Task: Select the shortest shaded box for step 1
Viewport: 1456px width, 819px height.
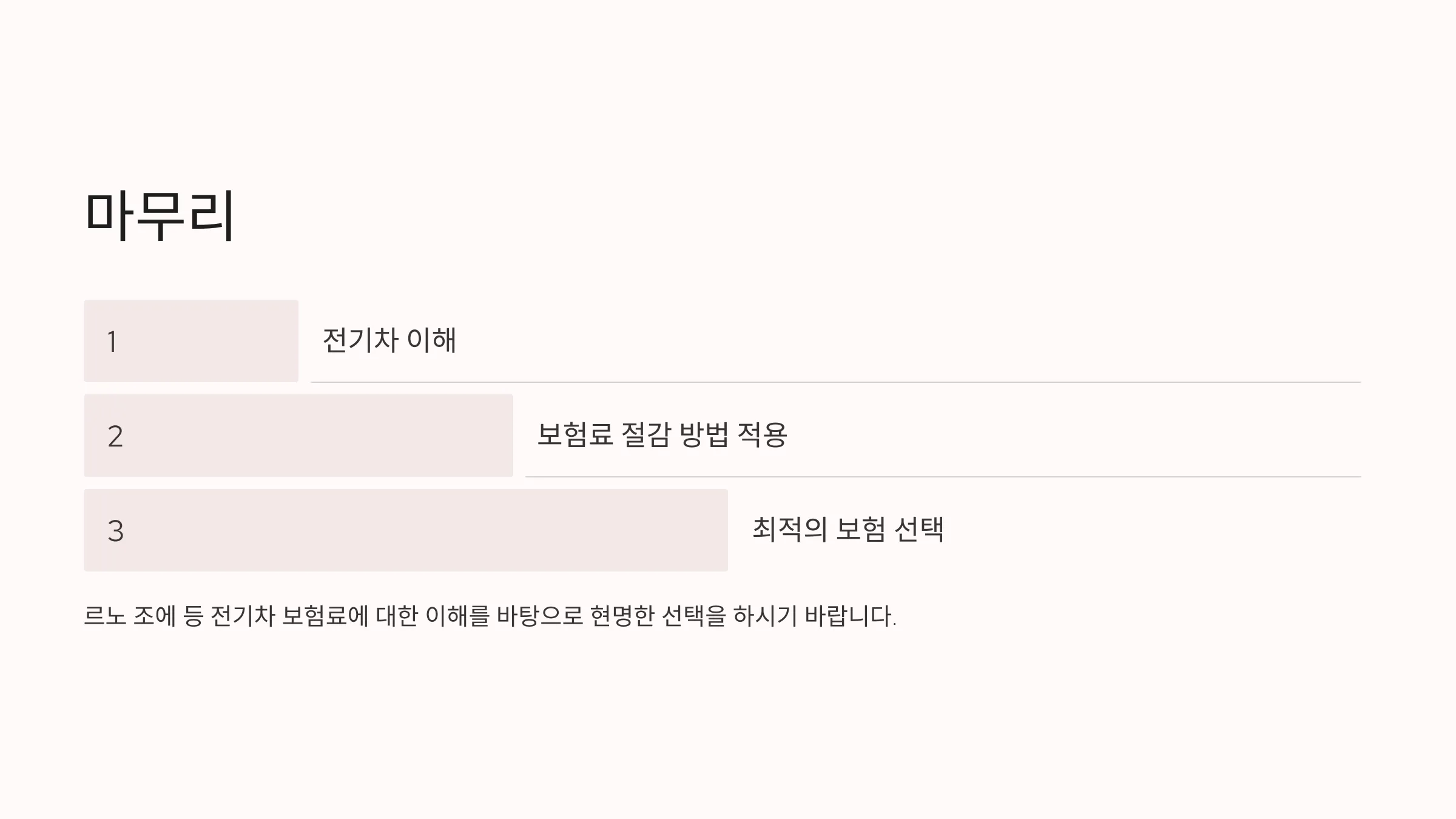Action: click(191, 341)
